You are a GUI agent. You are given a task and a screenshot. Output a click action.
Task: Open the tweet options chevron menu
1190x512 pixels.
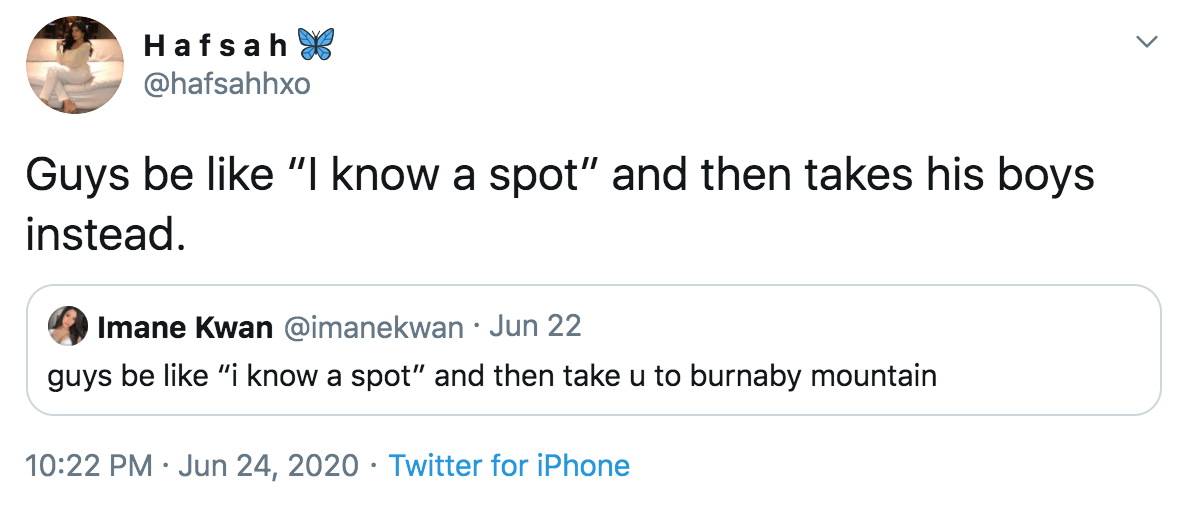(1148, 43)
